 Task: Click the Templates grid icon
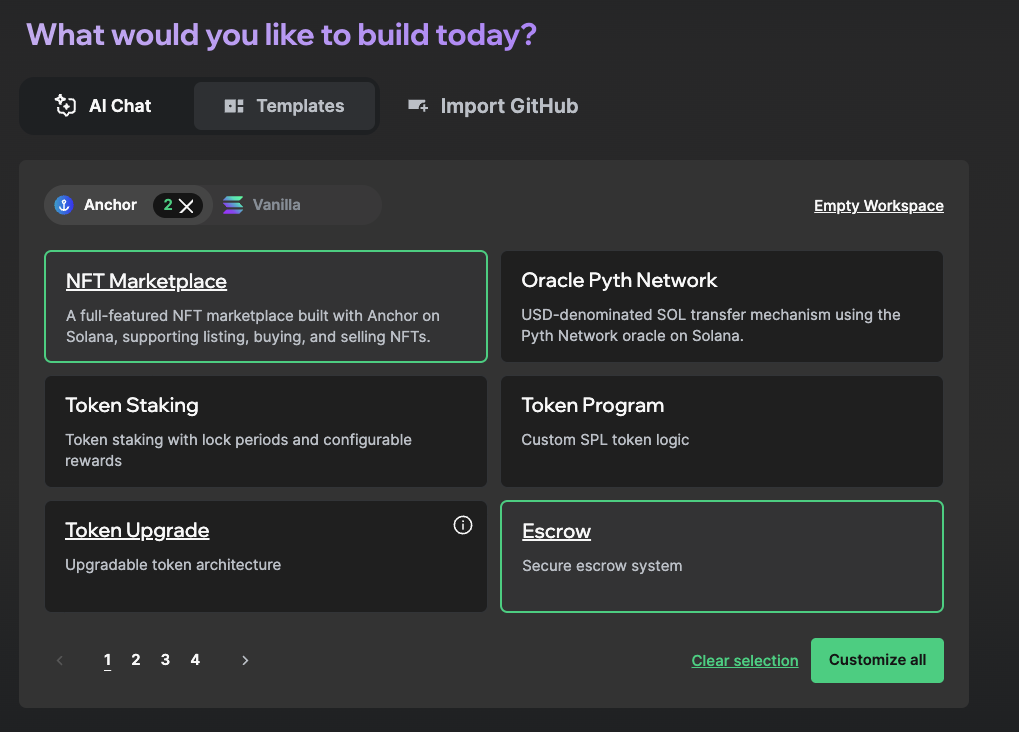(x=234, y=106)
